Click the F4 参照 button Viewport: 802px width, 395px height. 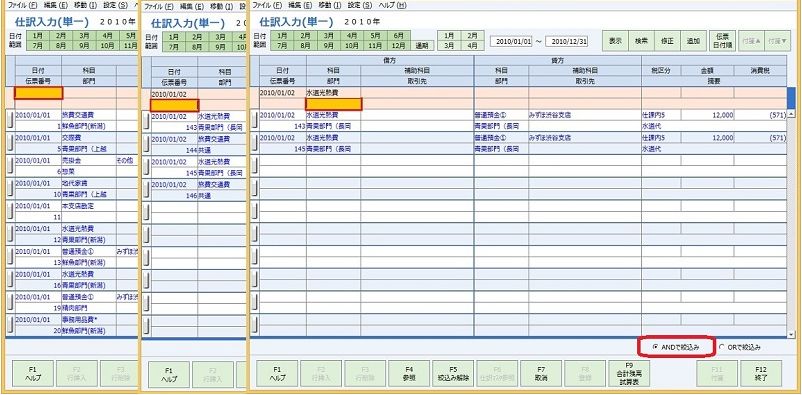click(x=409, y=374)
